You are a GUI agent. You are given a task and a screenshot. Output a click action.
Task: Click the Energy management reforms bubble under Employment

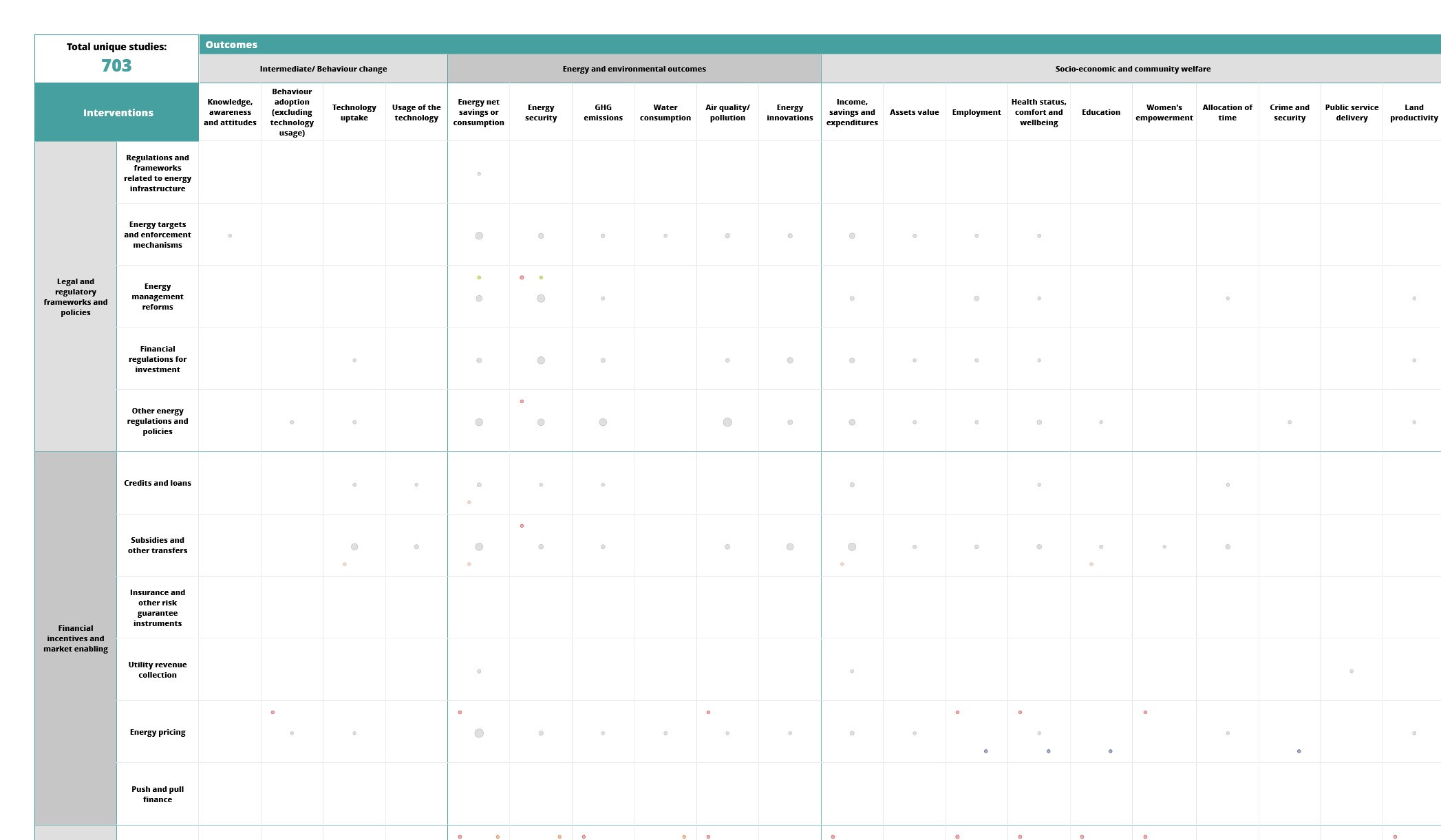[x=976, y=299]
